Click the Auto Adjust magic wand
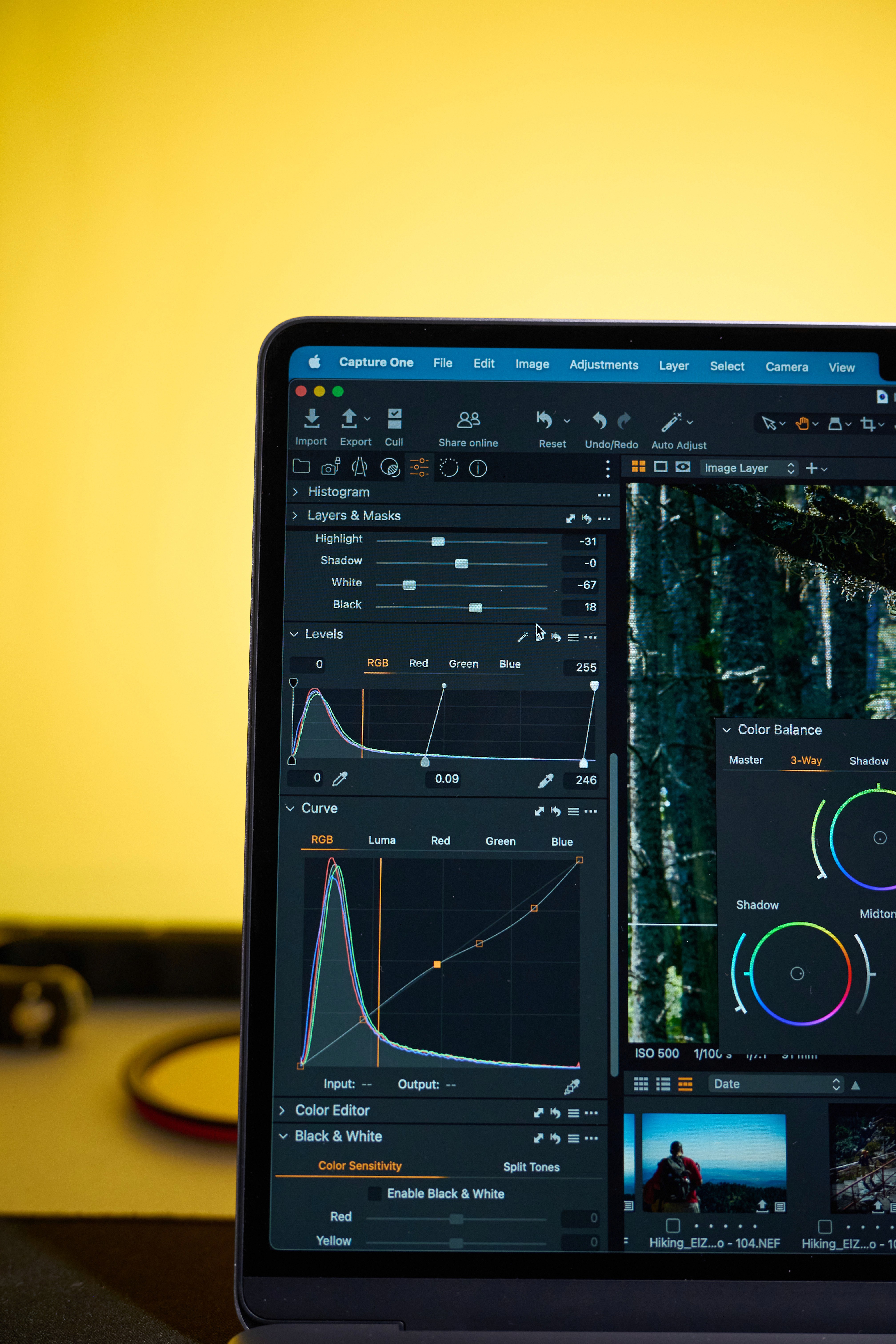Image resolution: width=896 pixels, height=1344 pixels. [x=671, y=423]
